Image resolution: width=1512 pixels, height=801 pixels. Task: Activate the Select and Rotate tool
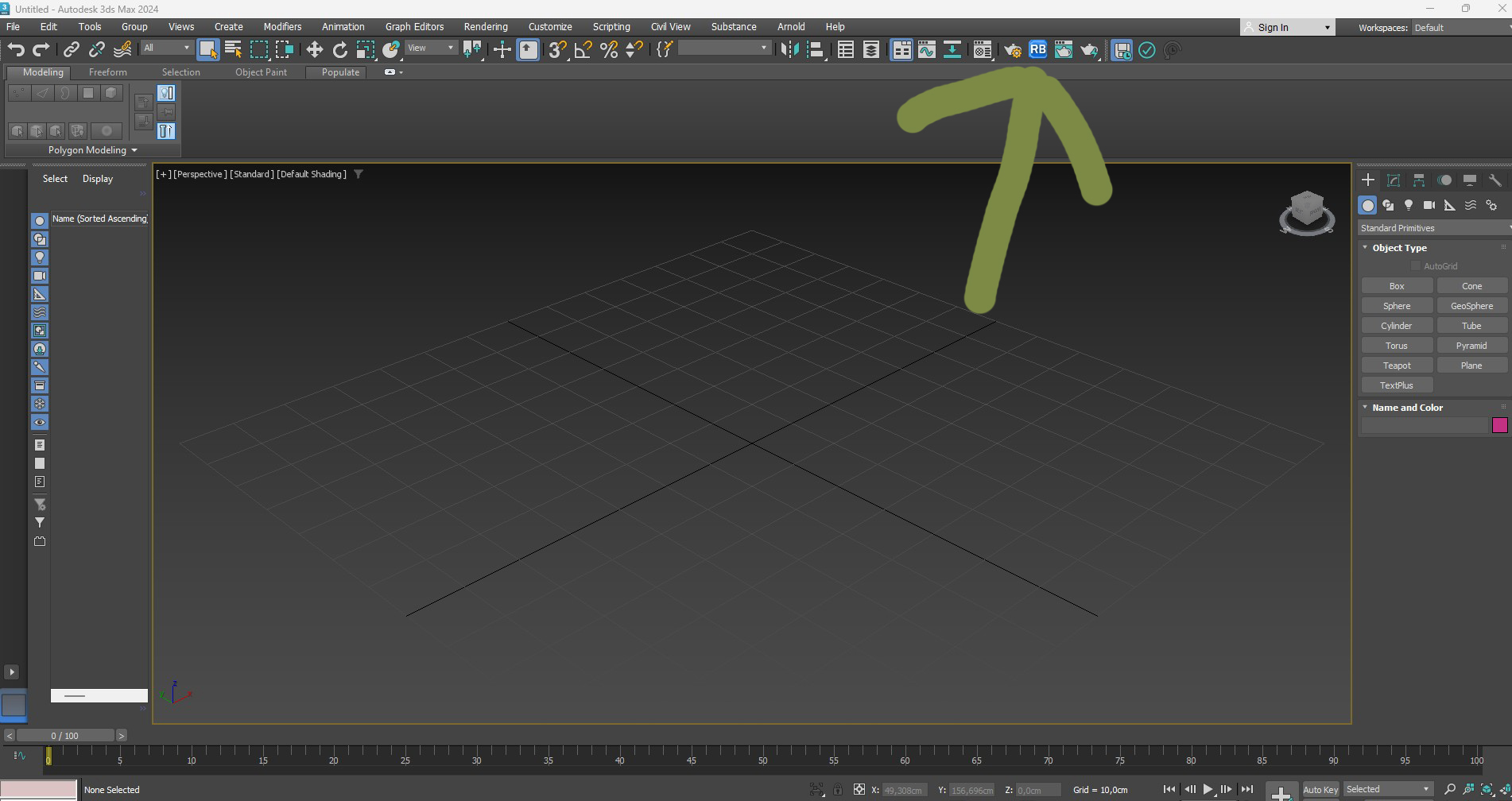click(x=340, y=50)
